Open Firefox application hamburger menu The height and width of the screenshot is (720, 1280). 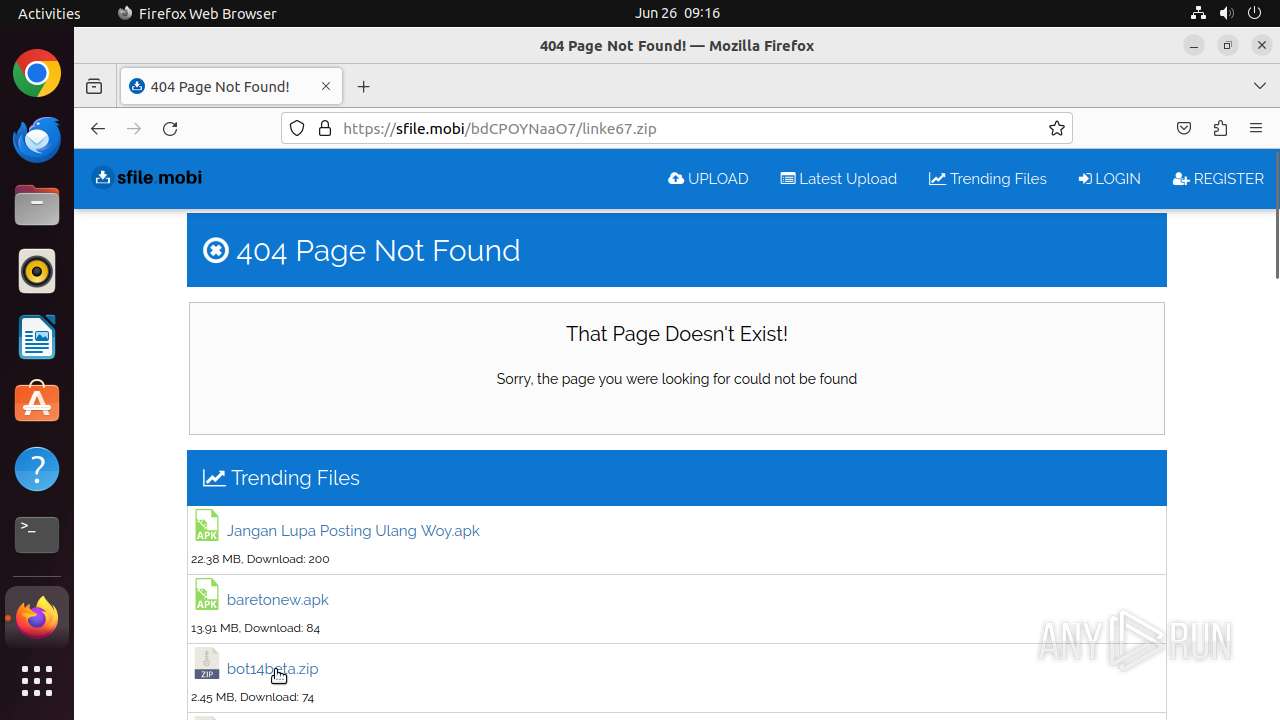tap(1256, 128)
